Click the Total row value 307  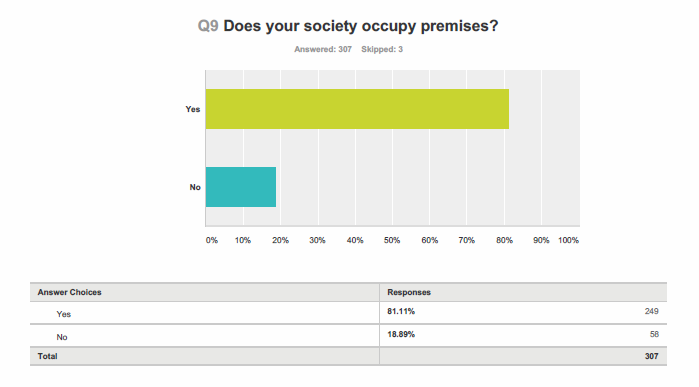coord(651,356)
